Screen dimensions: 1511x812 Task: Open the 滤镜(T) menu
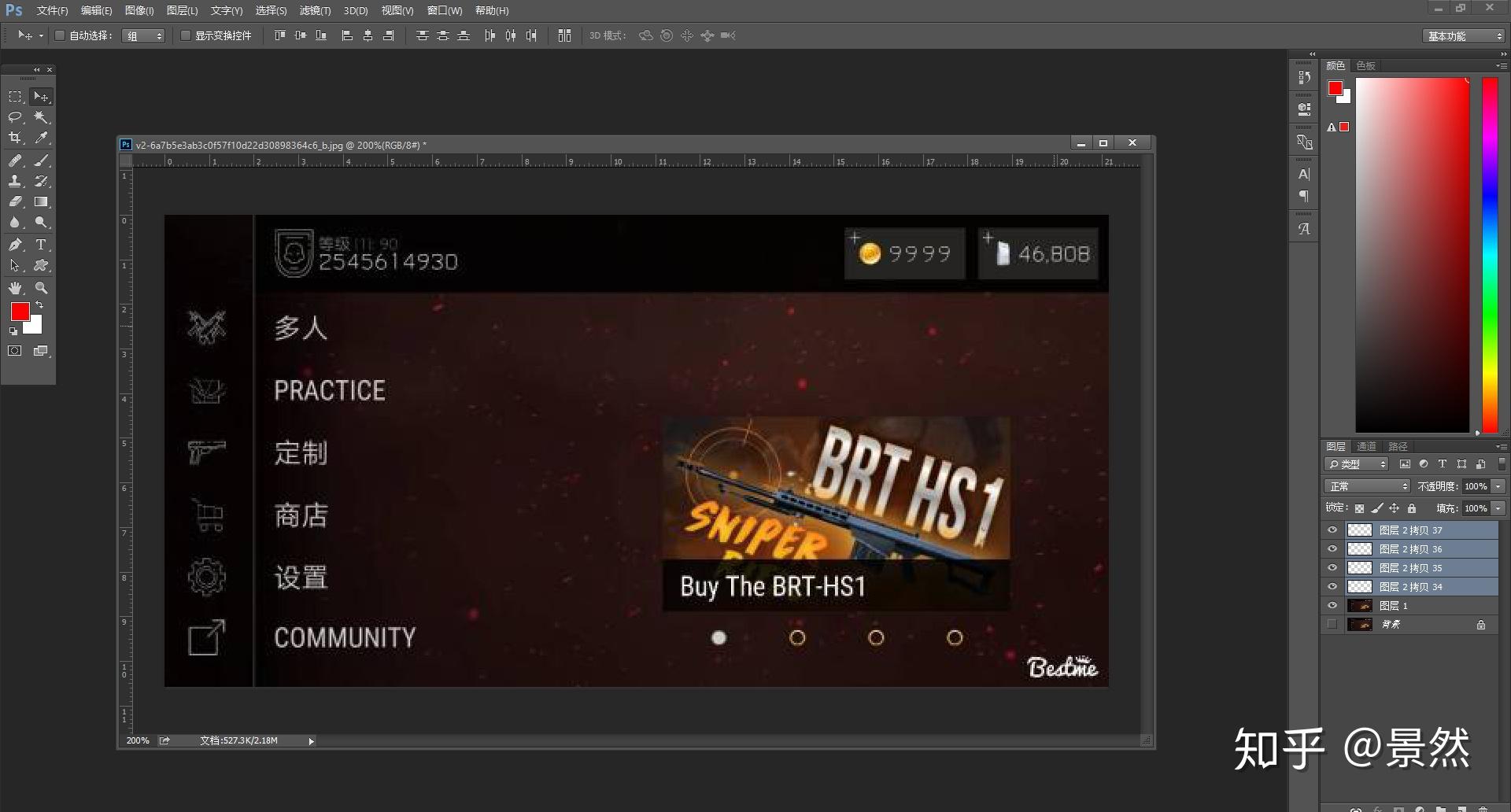(x=315, y=11)
